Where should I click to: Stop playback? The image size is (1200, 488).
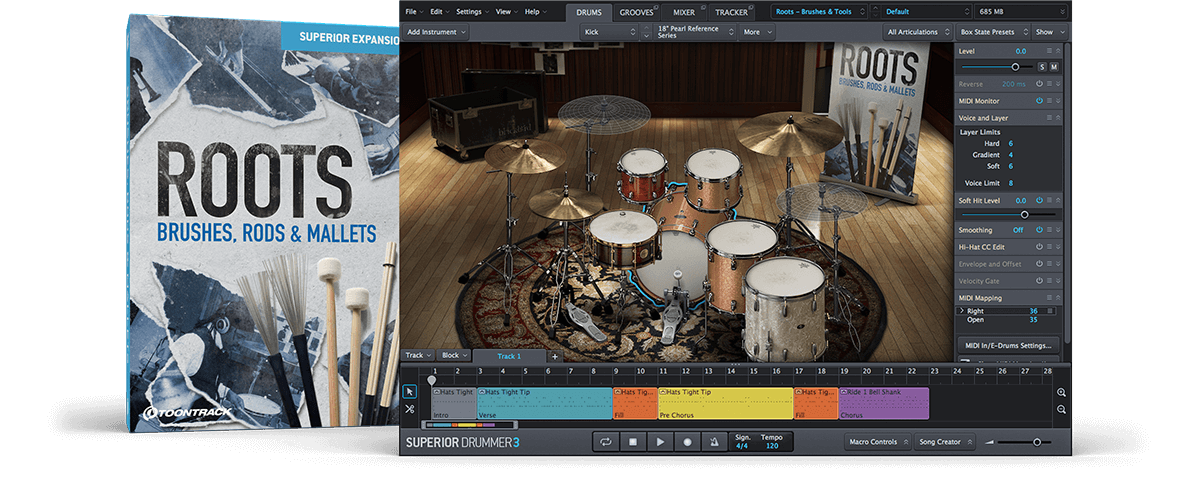633,441
